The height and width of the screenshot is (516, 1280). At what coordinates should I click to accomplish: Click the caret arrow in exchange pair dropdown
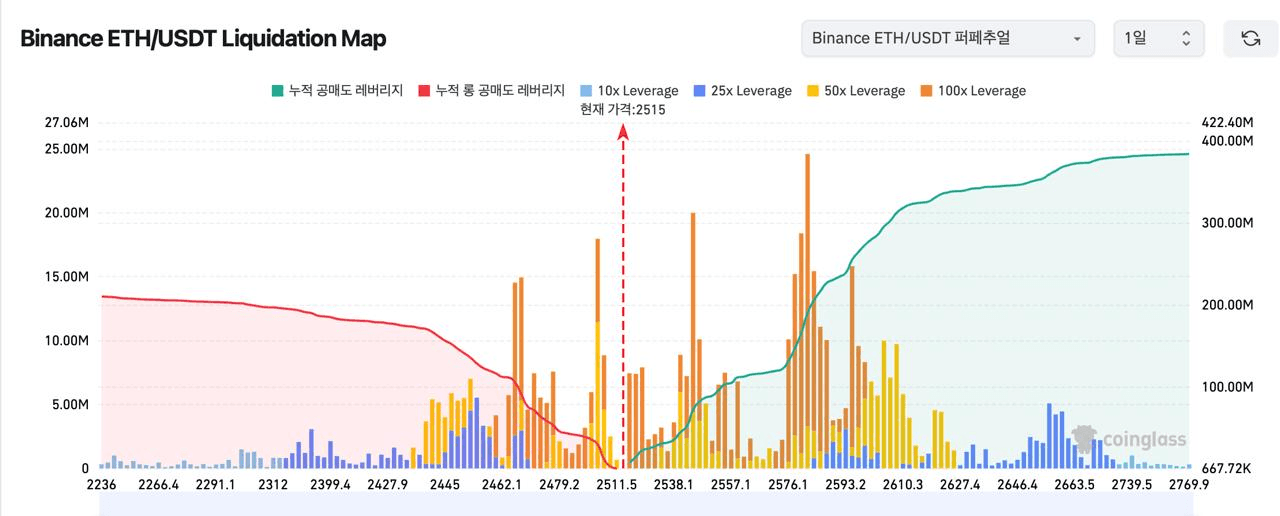pyautogui.click(x=1077, y=39)
